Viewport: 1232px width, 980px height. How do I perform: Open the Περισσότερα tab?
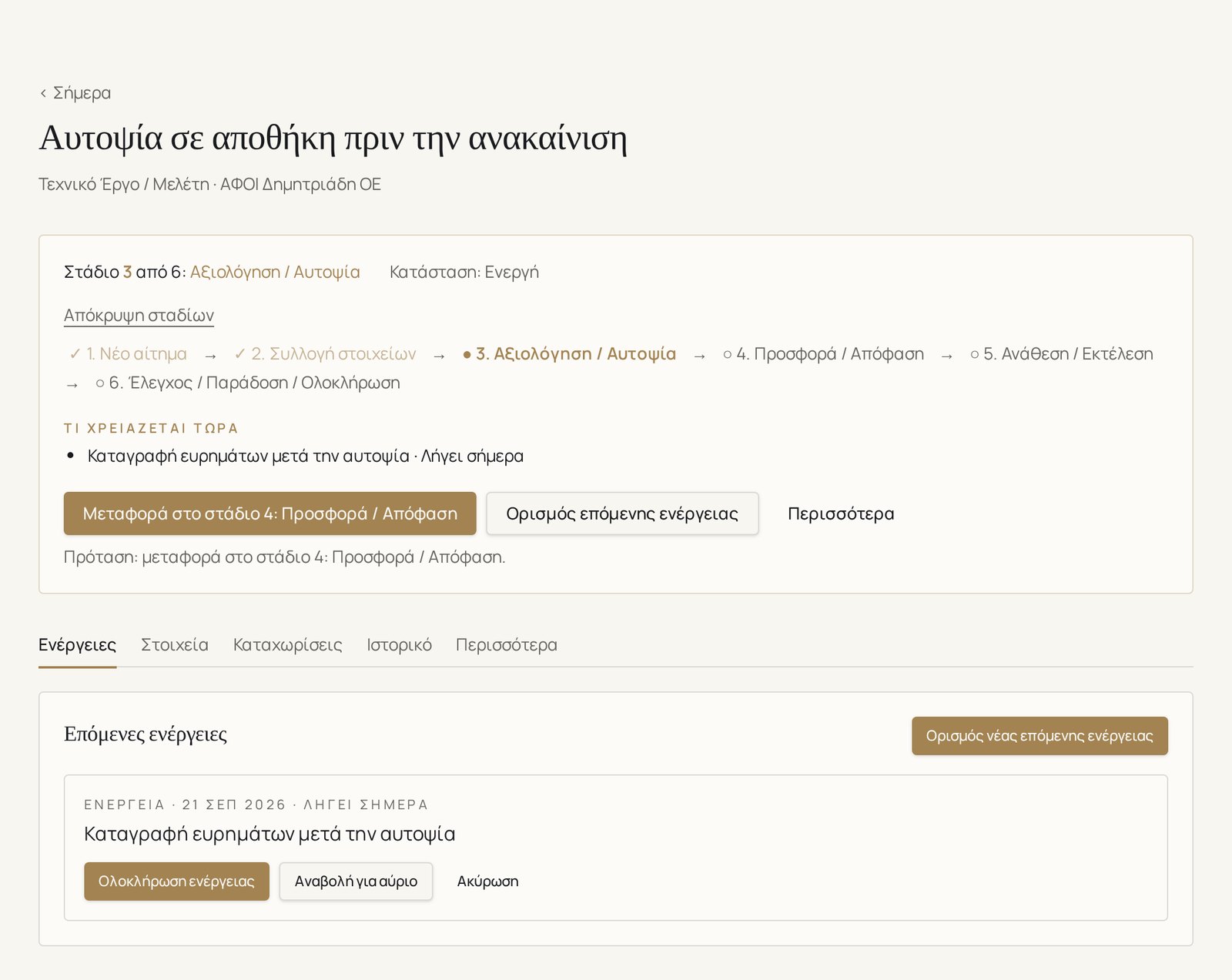click(x=507, y=645)
